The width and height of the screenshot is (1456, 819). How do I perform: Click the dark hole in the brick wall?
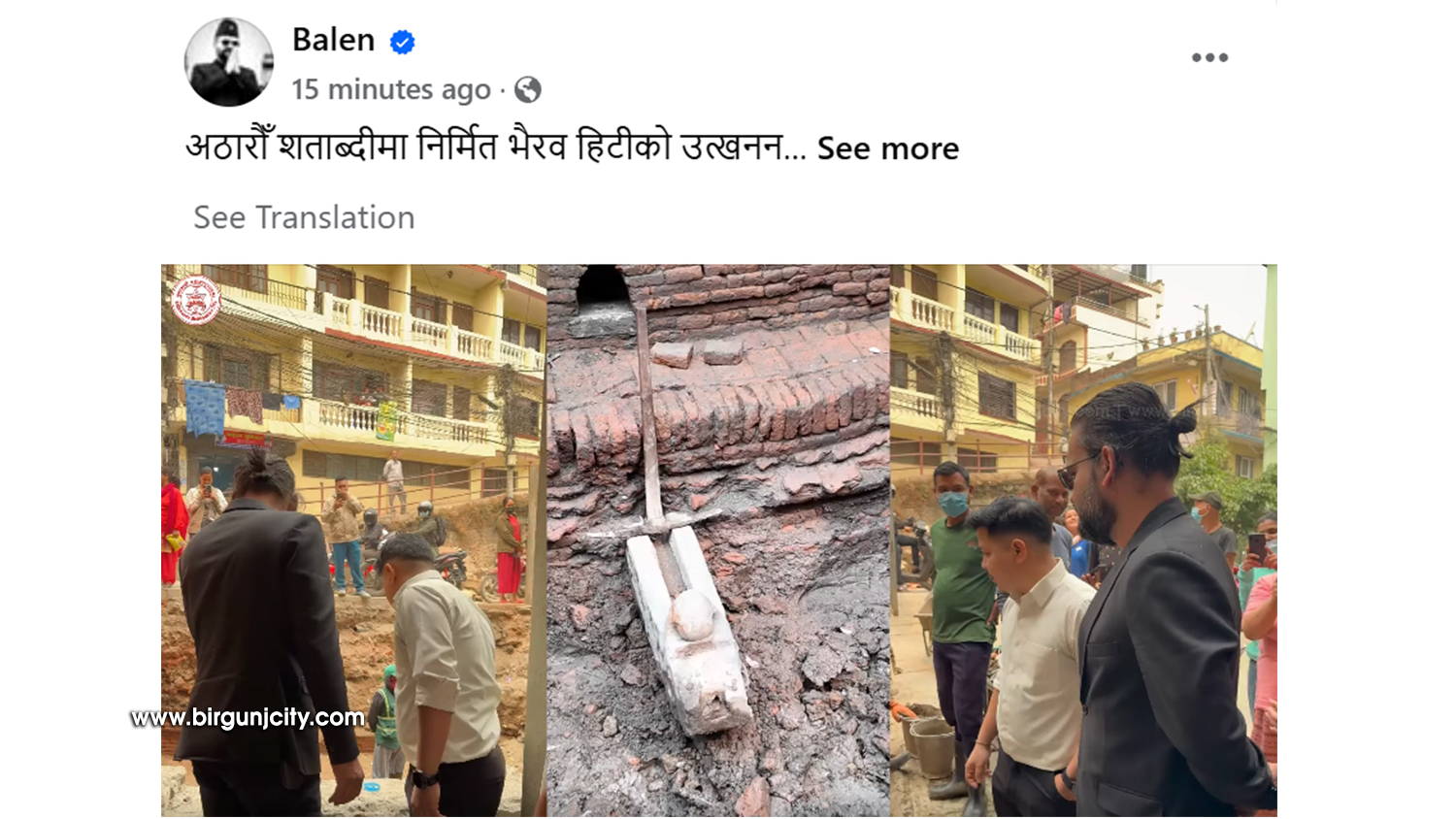point(603,287)
